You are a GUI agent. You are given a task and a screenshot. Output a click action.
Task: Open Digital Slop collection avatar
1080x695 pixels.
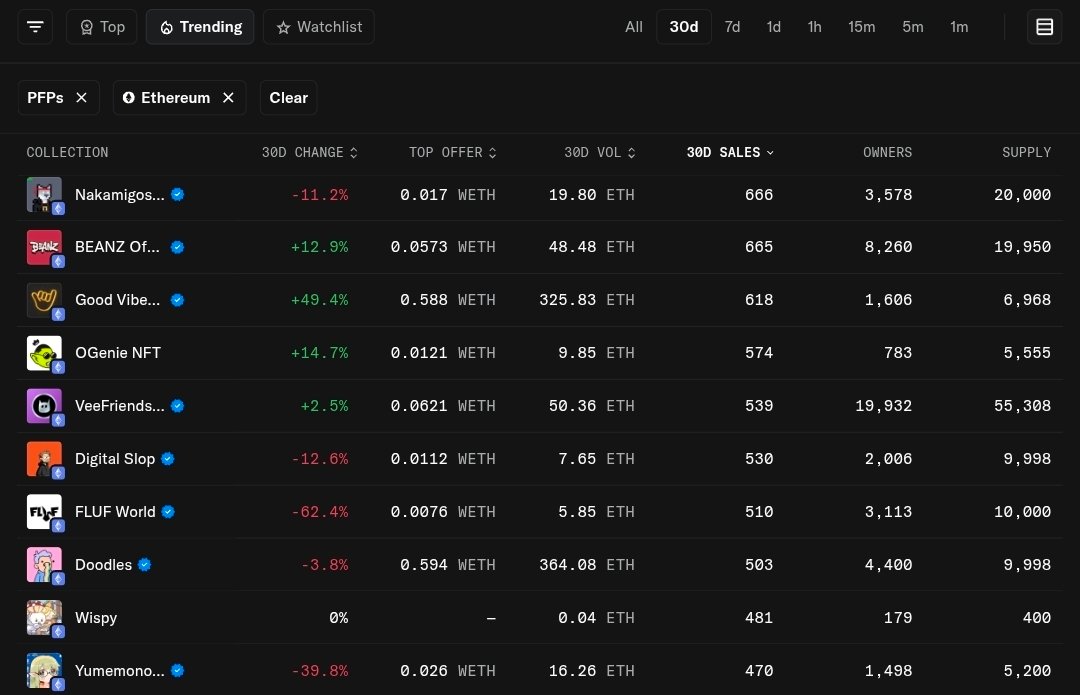point(44,459)
